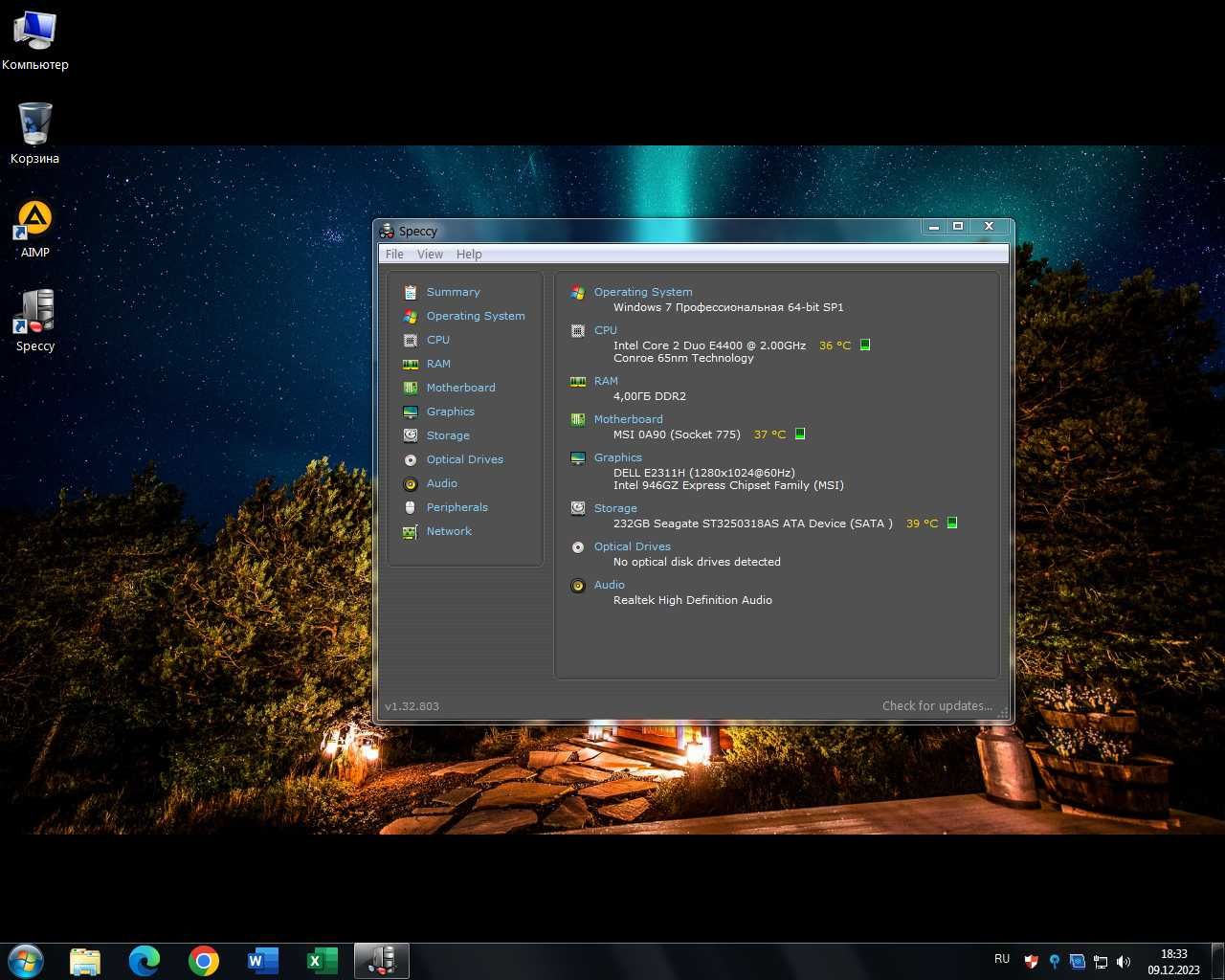Click Operating System heading link in summary
Screen dimensions: 1225x980
[x=643, y=292]
